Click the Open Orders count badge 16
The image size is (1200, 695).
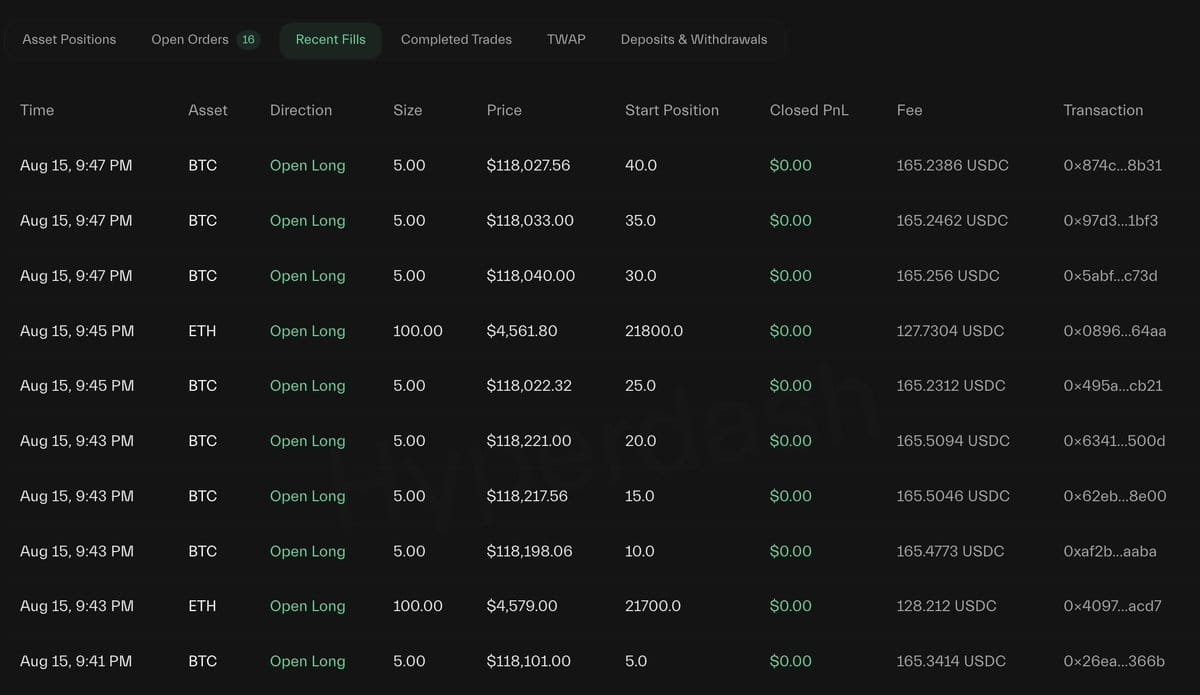248,40
